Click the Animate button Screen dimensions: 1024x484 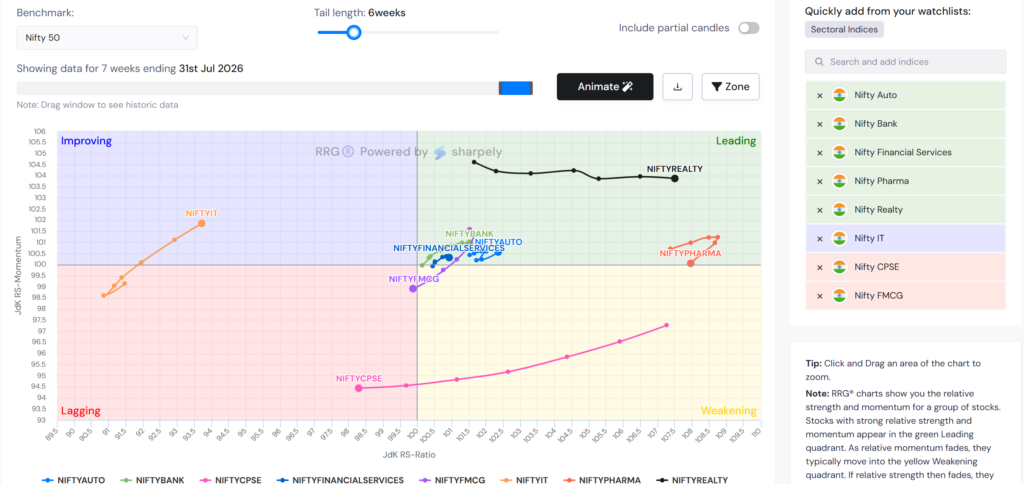605,87
